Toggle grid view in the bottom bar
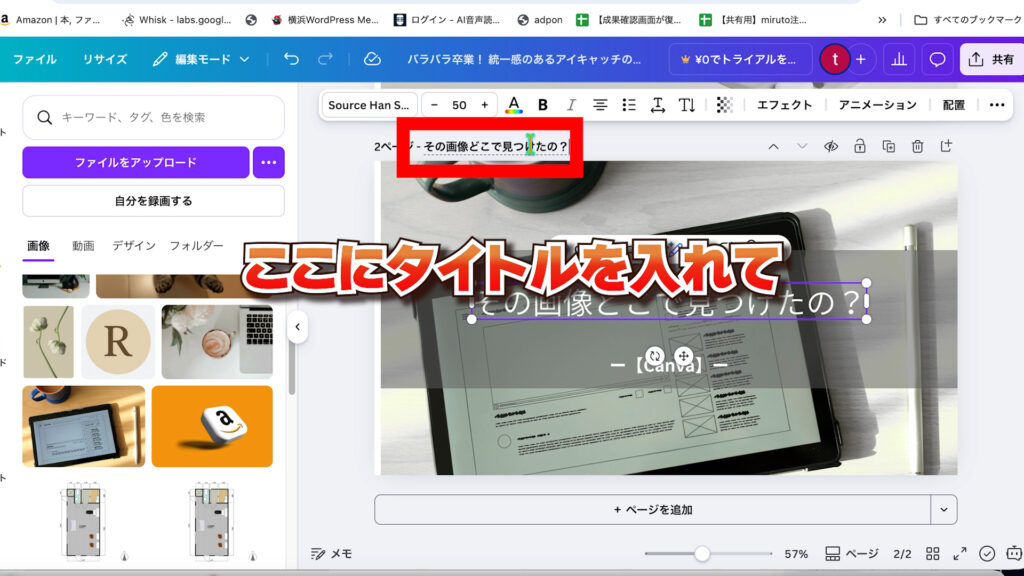This screenshot has width=1024, height=576. (932, 554)
